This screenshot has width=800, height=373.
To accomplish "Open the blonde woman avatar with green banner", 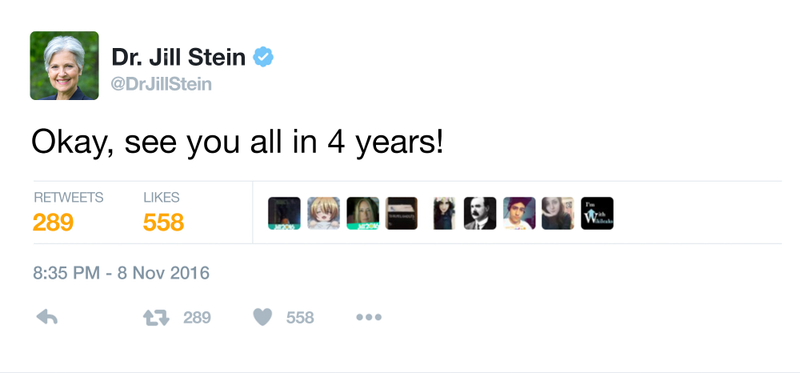I will click(363, 213).
